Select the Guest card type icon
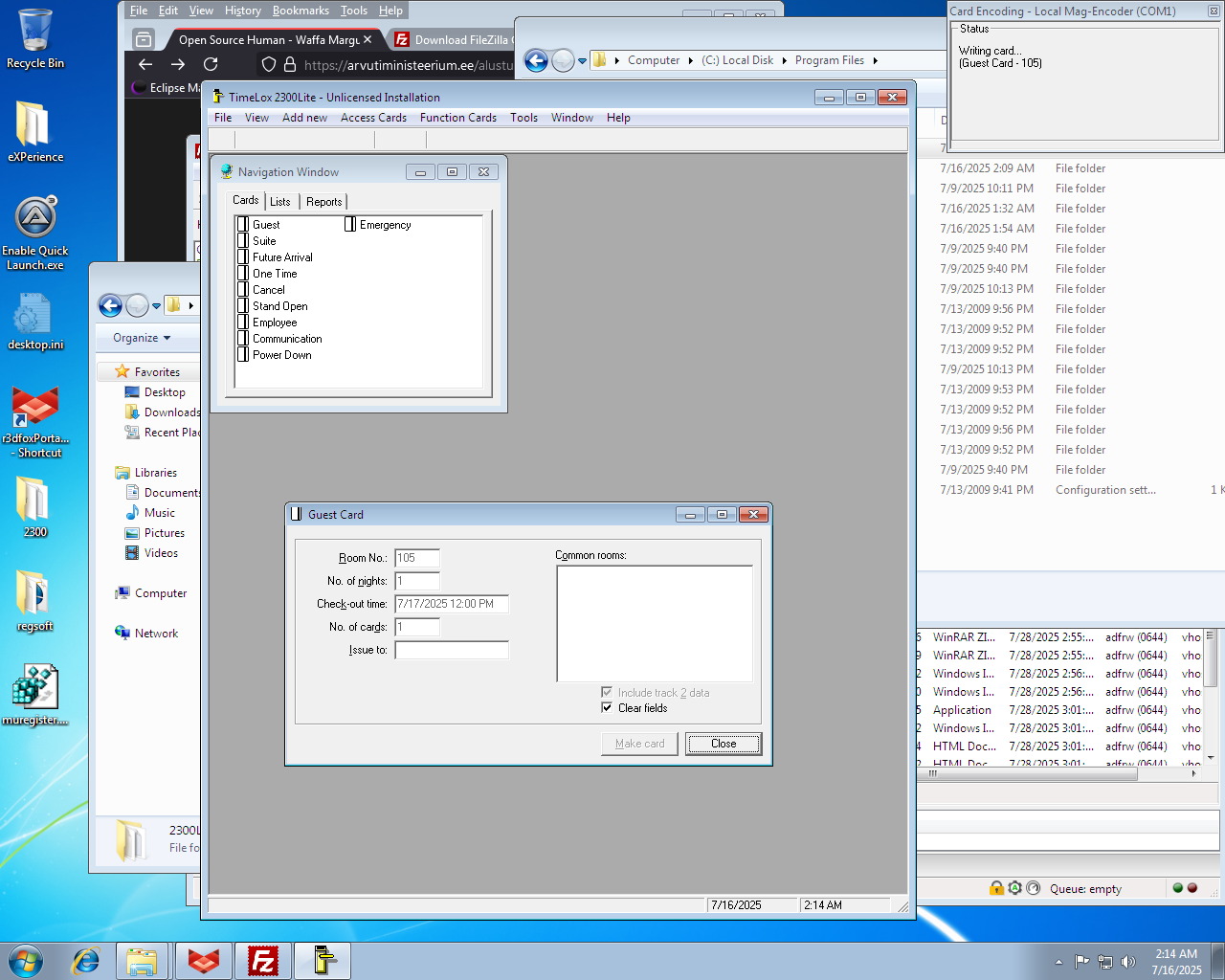Screen dimensions: 1225x980 tap(243, 225)
